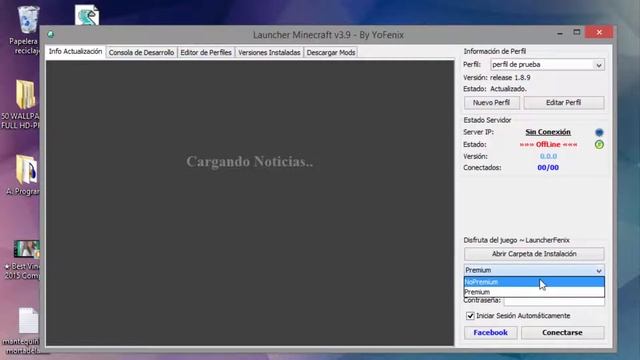Click the '0.0.0' server version value
640x360 pixels.
pyautogui.click(x=548, y=156)
